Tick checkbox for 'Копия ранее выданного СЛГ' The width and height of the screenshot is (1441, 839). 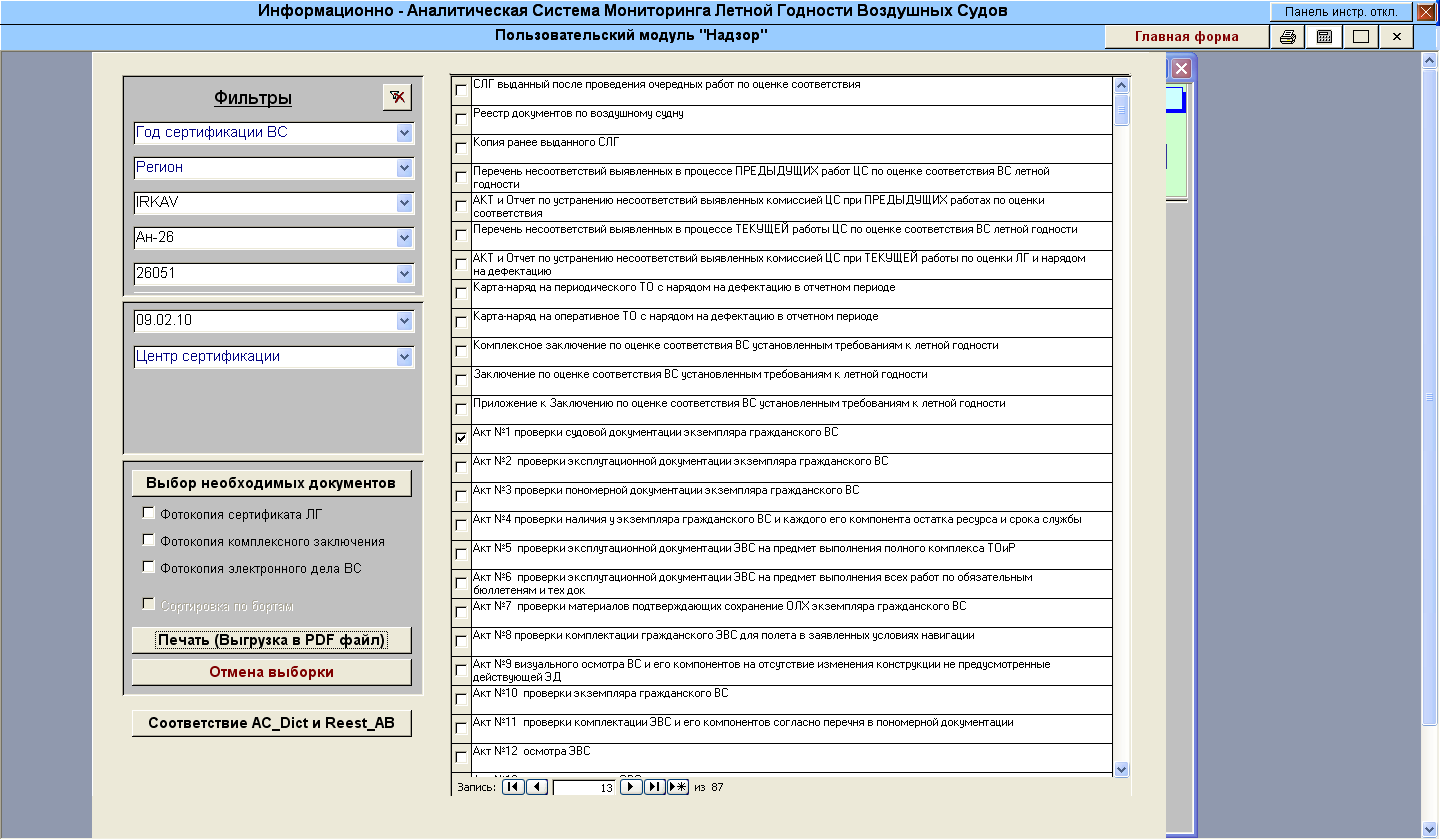(461, 148)
